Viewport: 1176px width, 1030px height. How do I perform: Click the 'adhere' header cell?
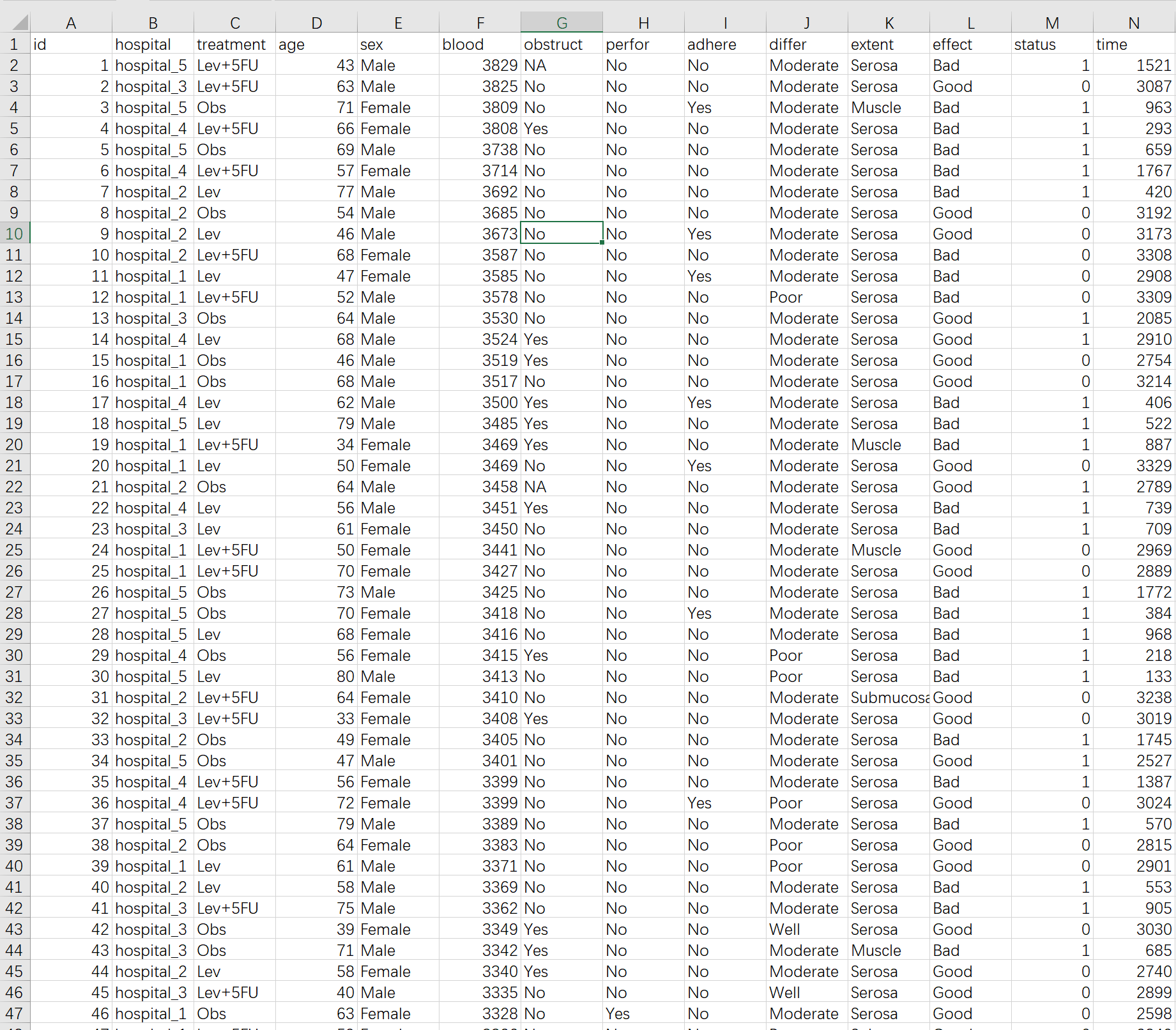(x=725, y=44)
